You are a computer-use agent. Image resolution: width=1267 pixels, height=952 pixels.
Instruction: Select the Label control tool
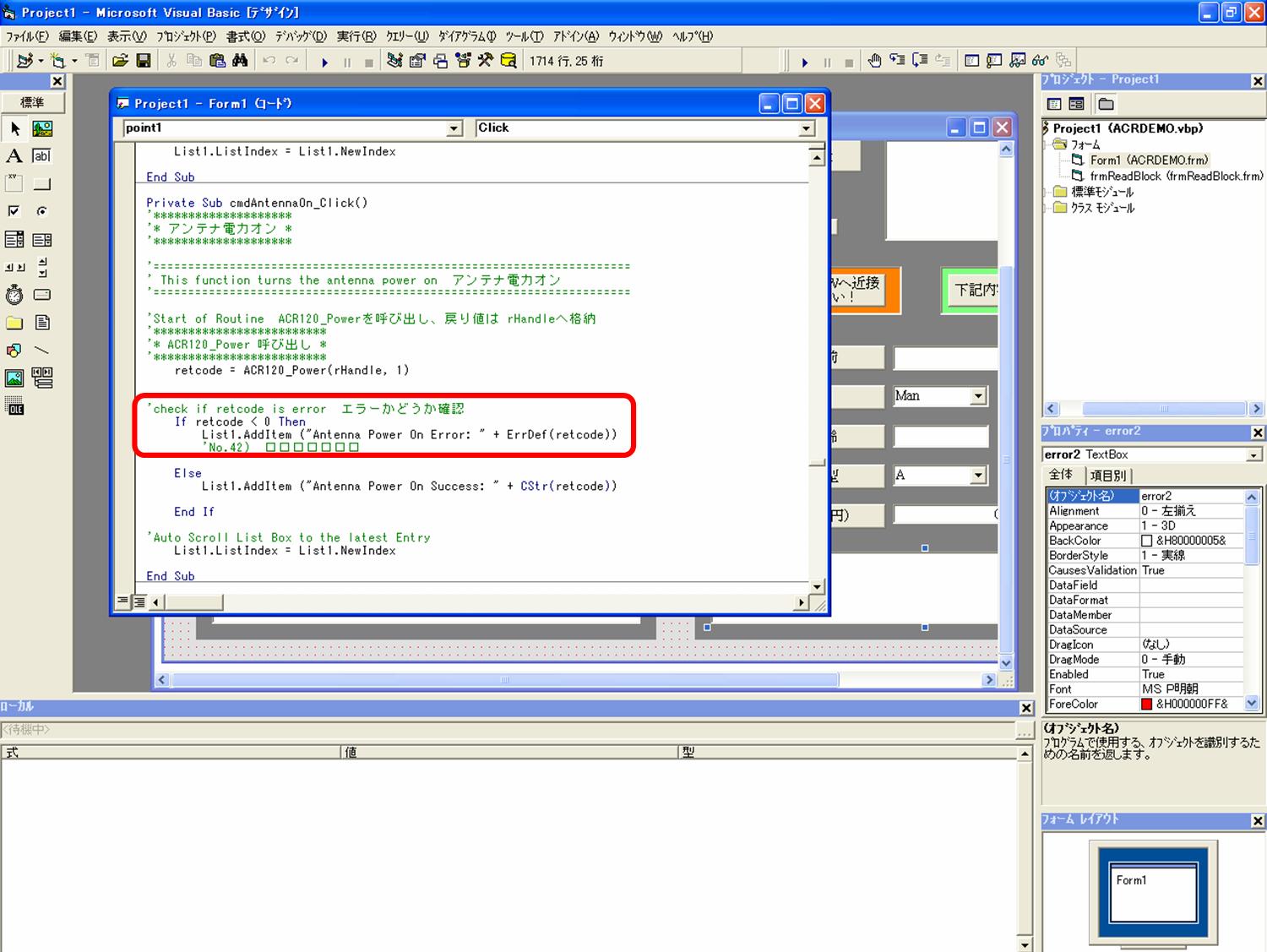(14, 156)
